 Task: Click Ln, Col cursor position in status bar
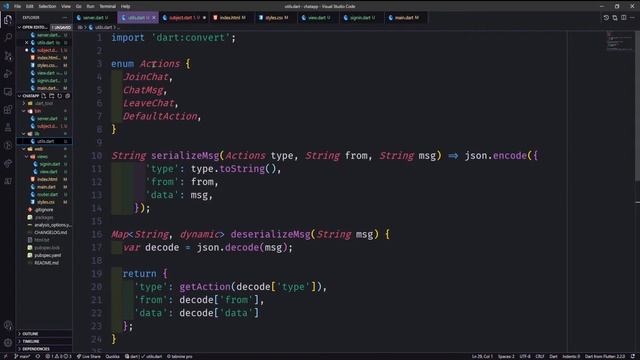point(482,356)
